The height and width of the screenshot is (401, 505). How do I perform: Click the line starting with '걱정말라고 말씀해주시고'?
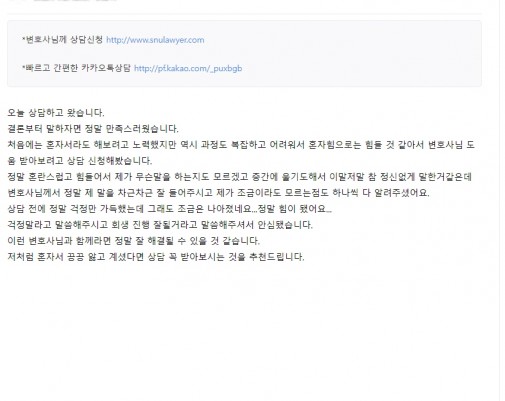pos(160,225)
